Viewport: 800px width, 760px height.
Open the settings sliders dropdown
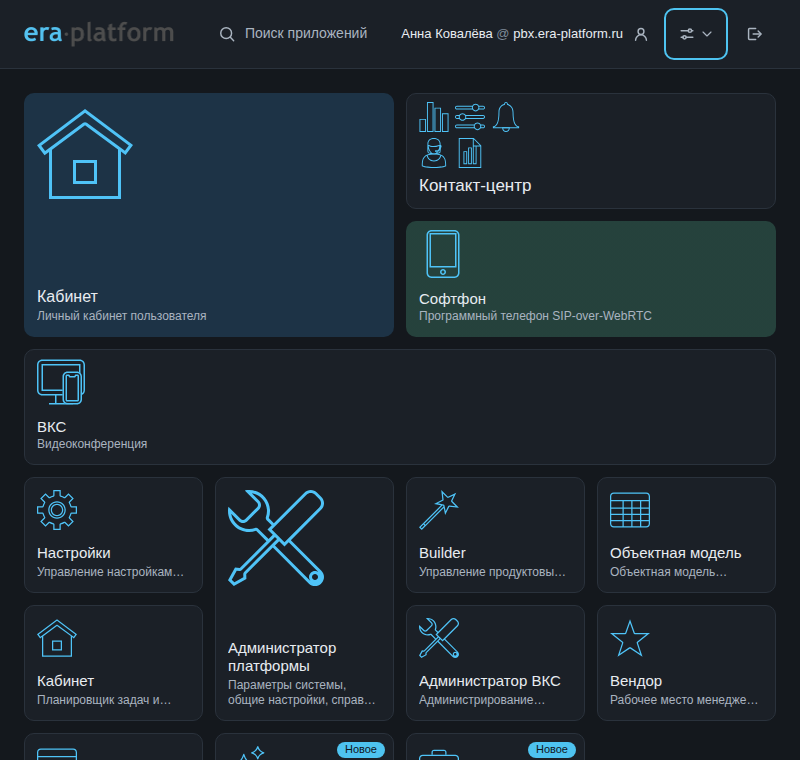pos(696,34)
